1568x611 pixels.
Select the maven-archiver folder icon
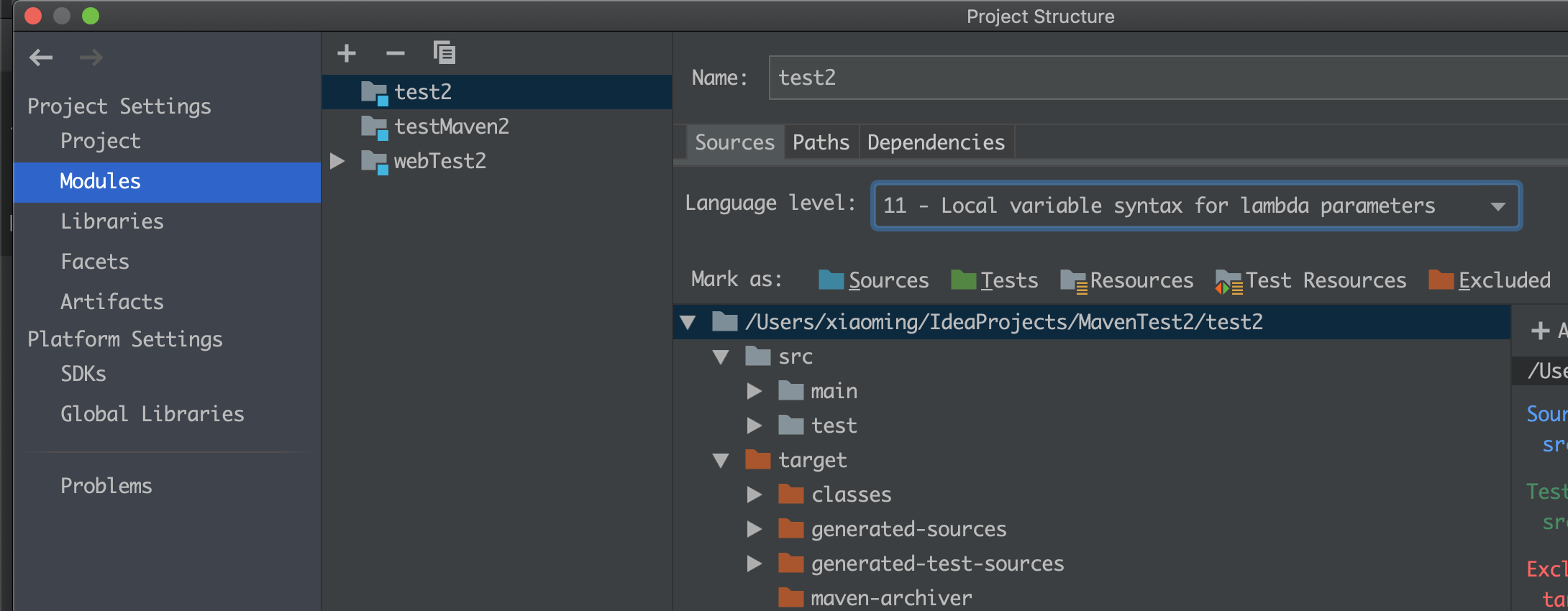click(x=791, y=597)
